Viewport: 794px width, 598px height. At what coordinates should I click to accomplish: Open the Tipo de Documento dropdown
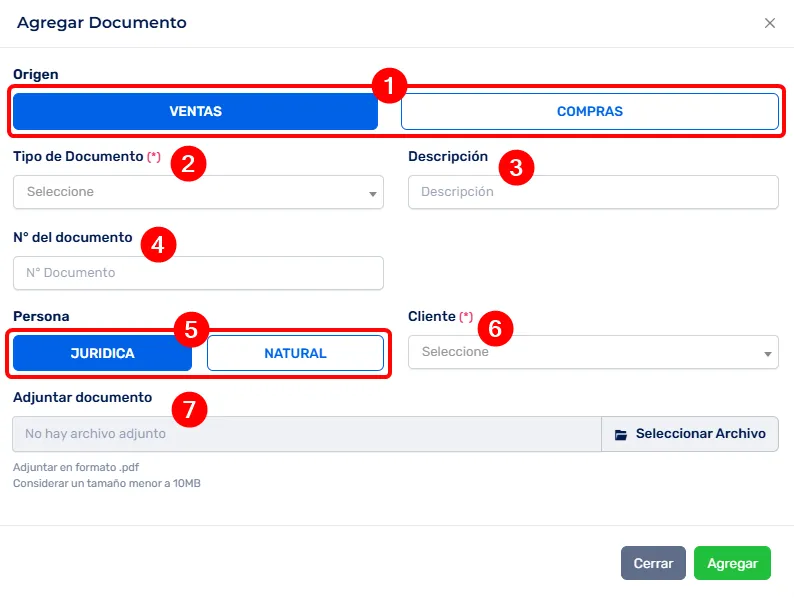click(x=198, y=192)
